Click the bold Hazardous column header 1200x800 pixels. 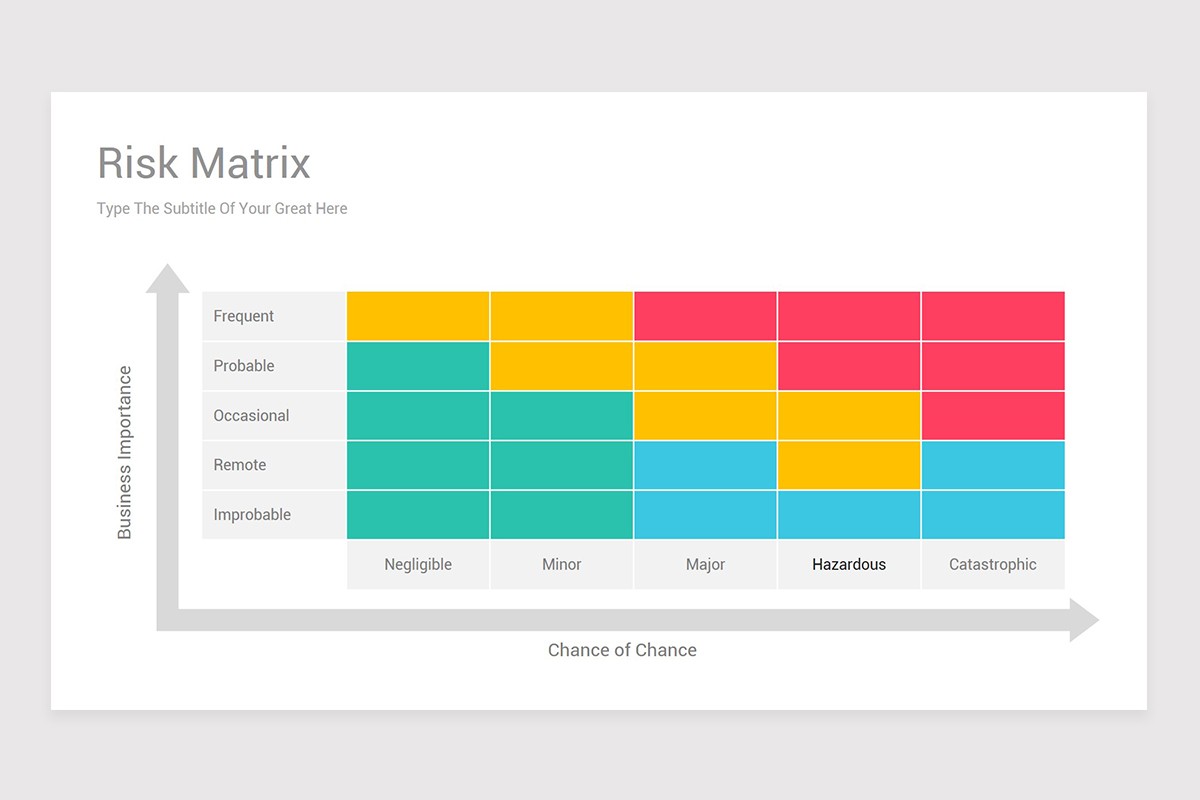coord(849,564)
